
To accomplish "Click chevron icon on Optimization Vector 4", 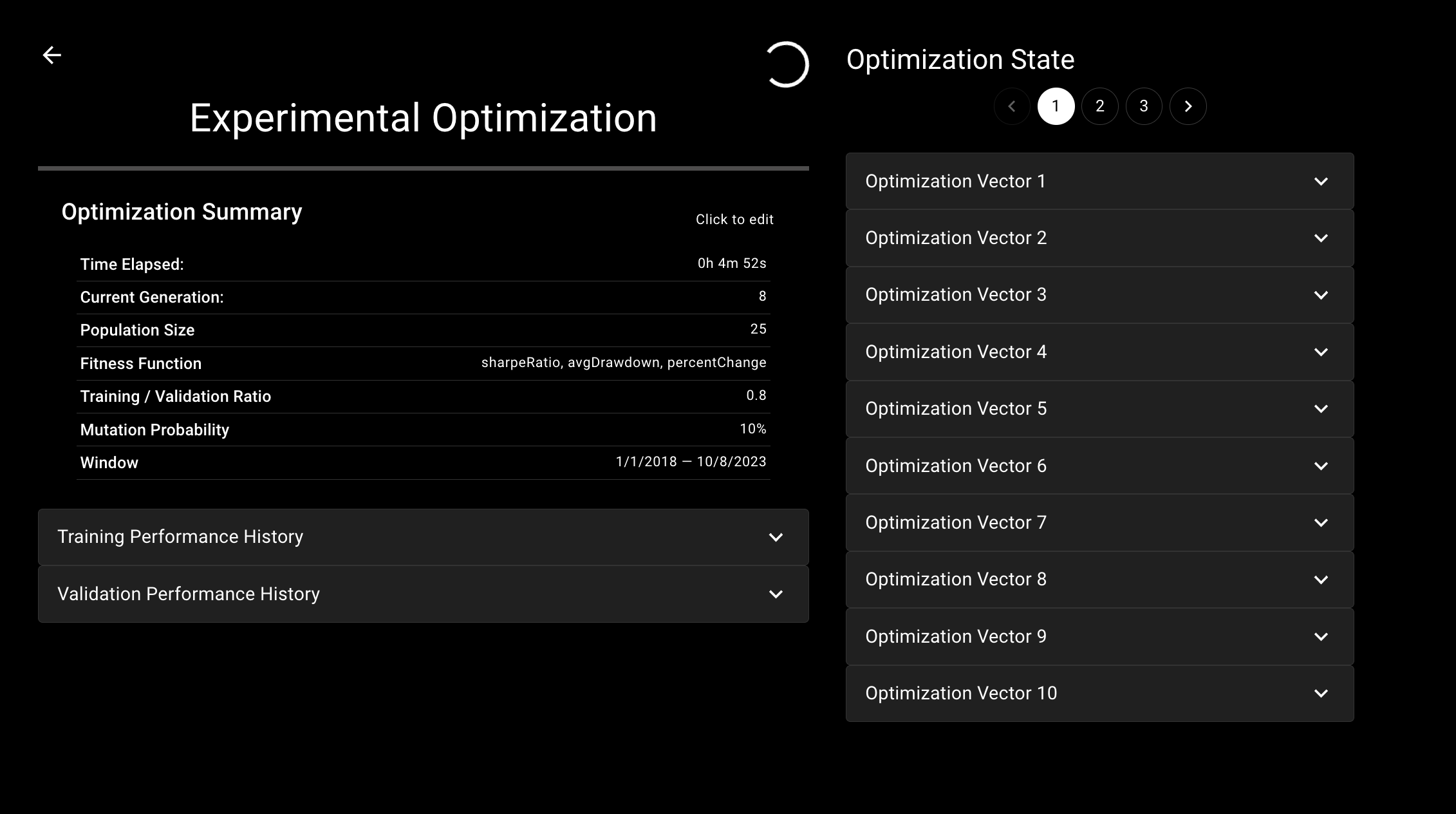I will tap(1321, 352).
